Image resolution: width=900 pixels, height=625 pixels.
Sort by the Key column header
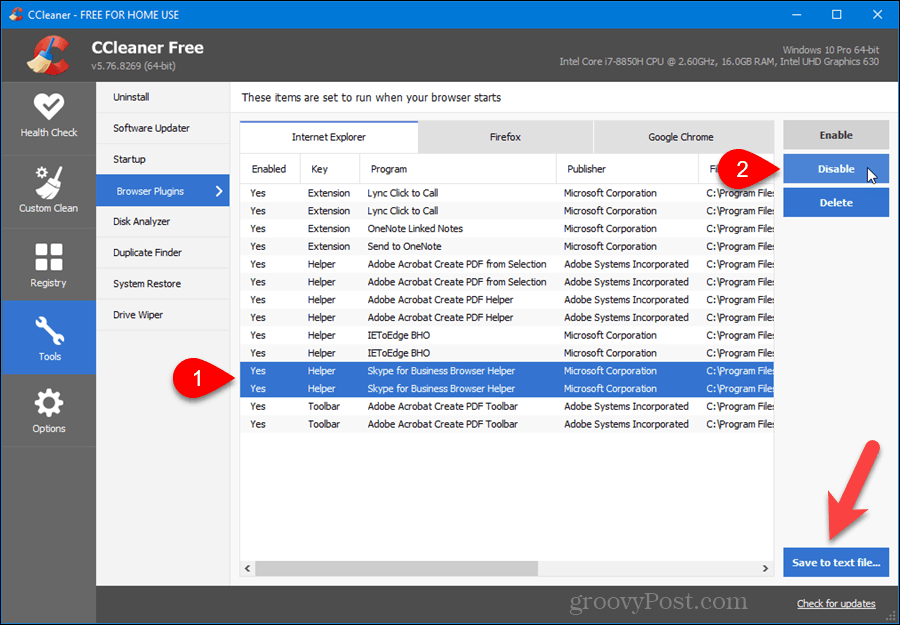[x=330, y=169]
